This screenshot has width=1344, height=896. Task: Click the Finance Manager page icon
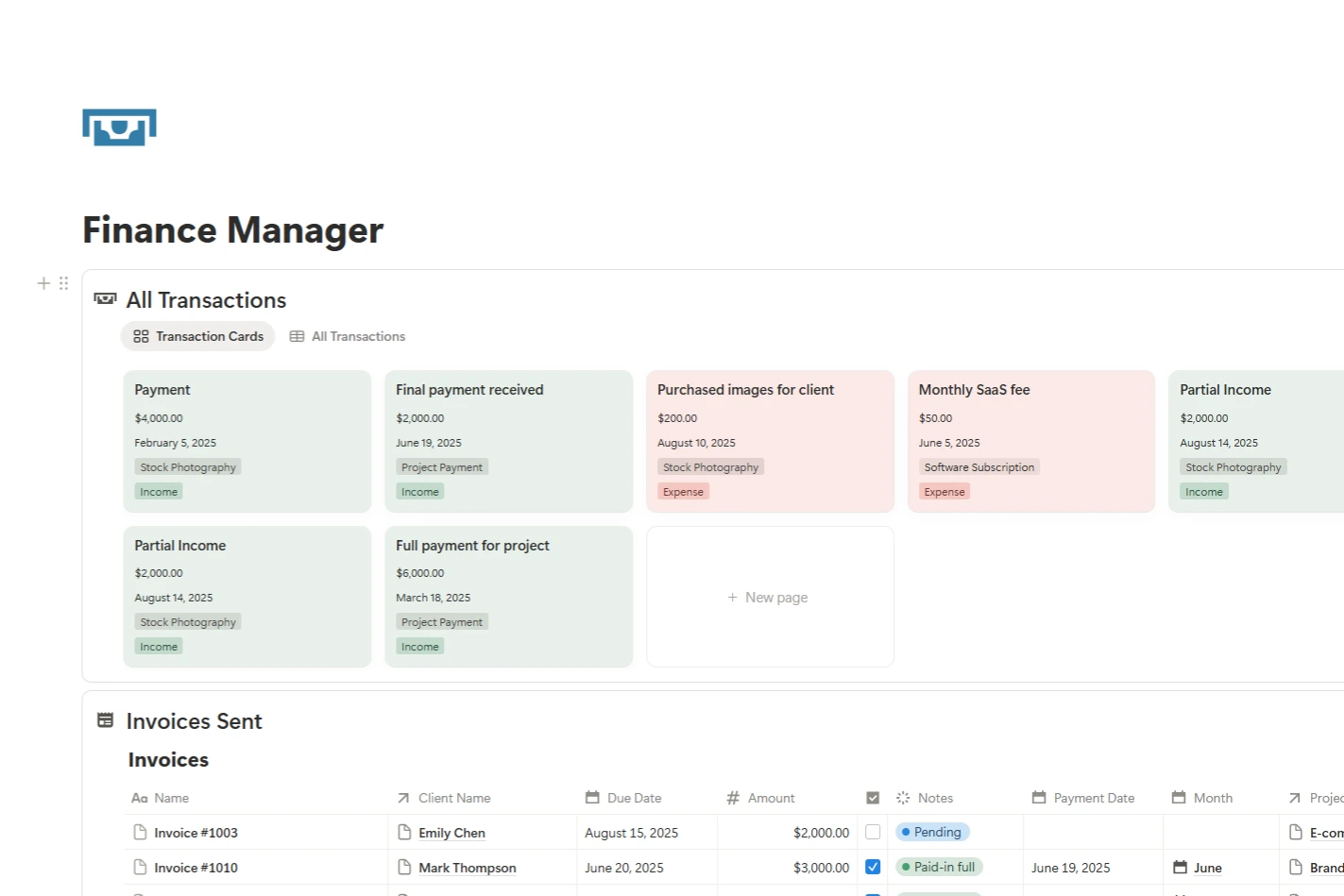[x=119, y=127]
